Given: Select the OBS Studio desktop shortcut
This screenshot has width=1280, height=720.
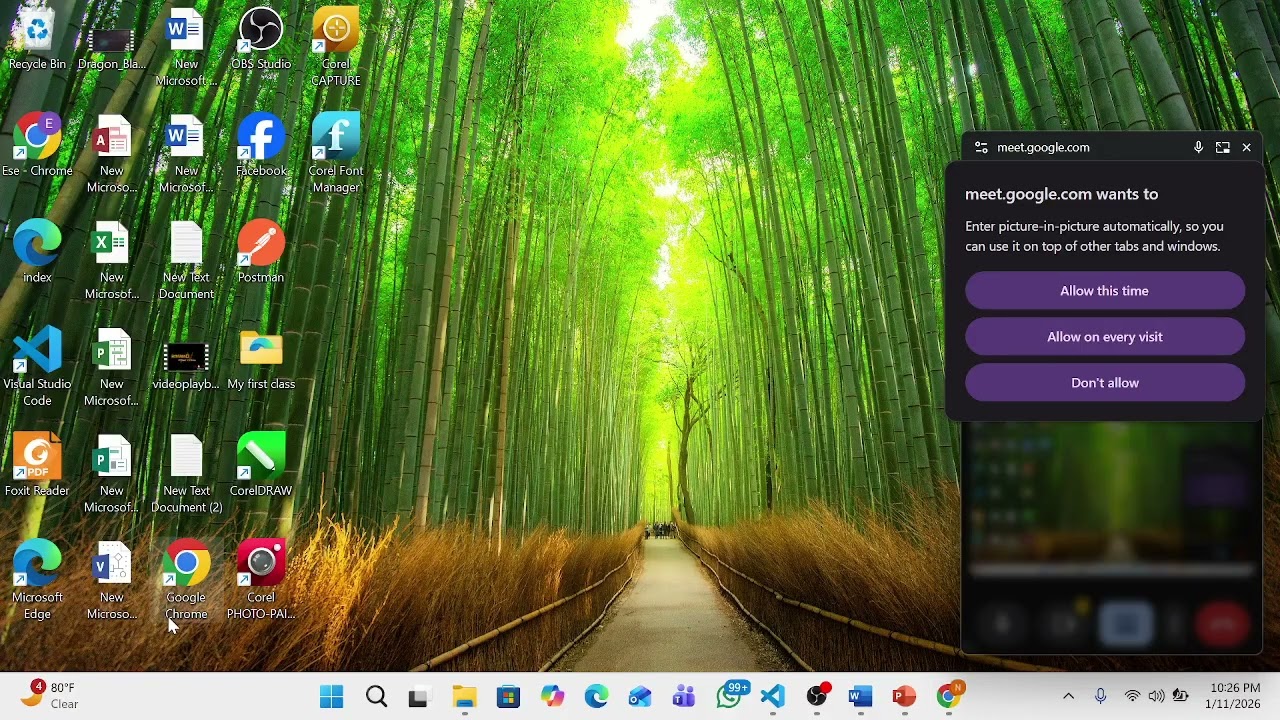Looking at the screenshot, I should pyautogui.click(x=261, y=40).
